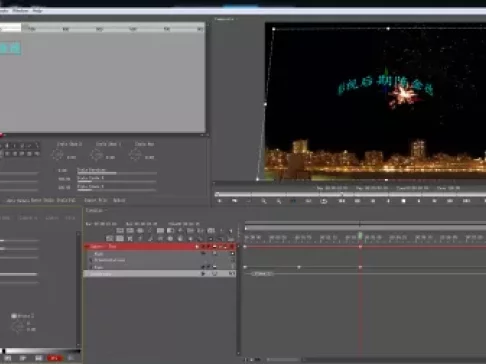The width and height of the screenshot is (486, 364).
Task: Stop playback with the square stop button
Action: coord(403,201)
